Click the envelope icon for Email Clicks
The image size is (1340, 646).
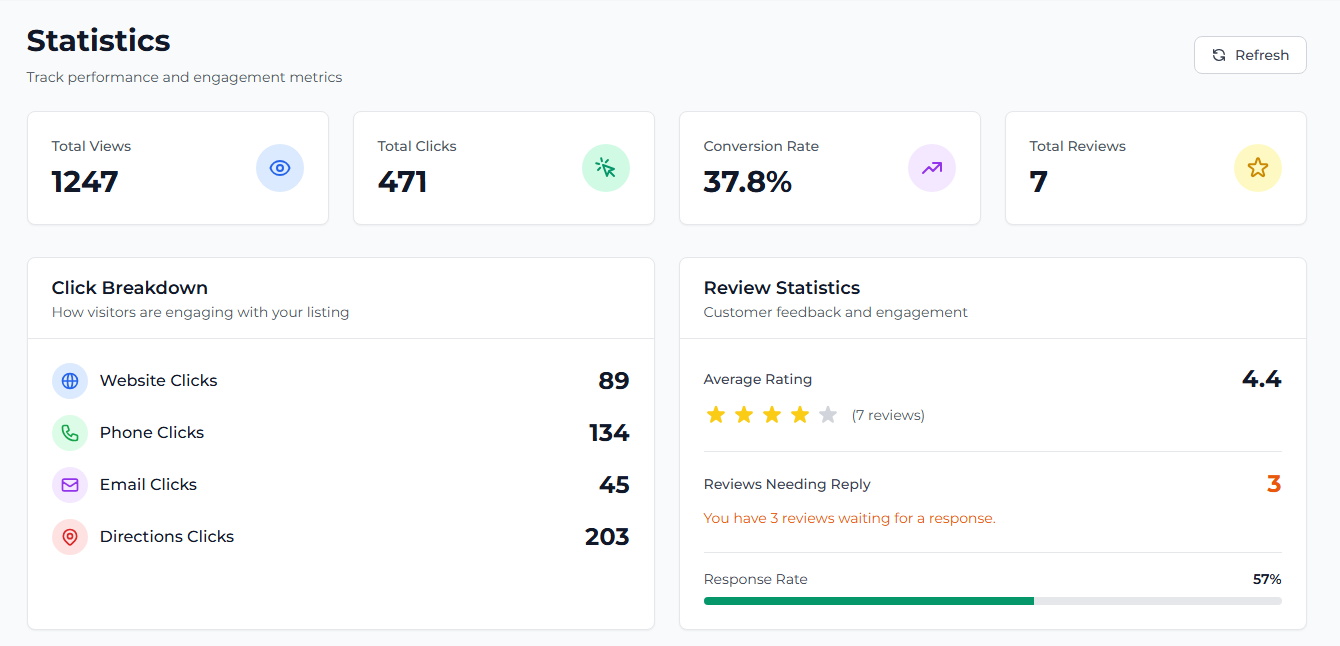point(69,485)
